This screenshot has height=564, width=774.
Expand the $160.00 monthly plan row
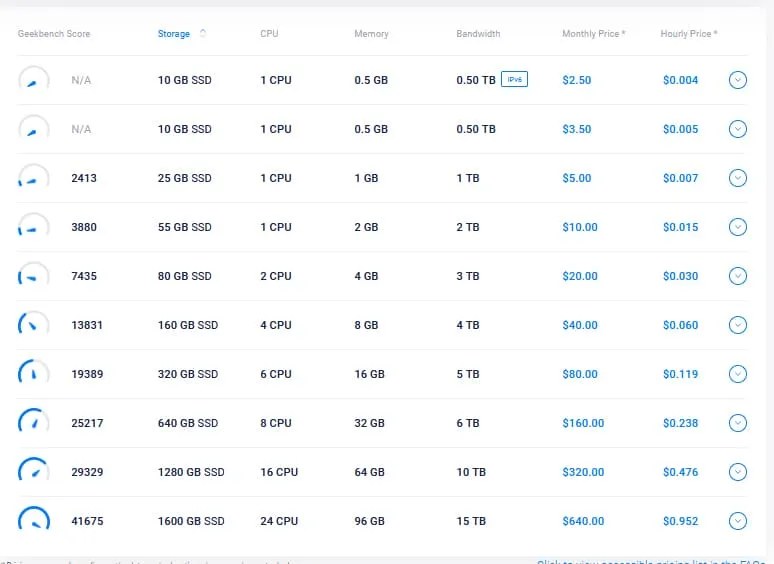[x=737, y=423]
